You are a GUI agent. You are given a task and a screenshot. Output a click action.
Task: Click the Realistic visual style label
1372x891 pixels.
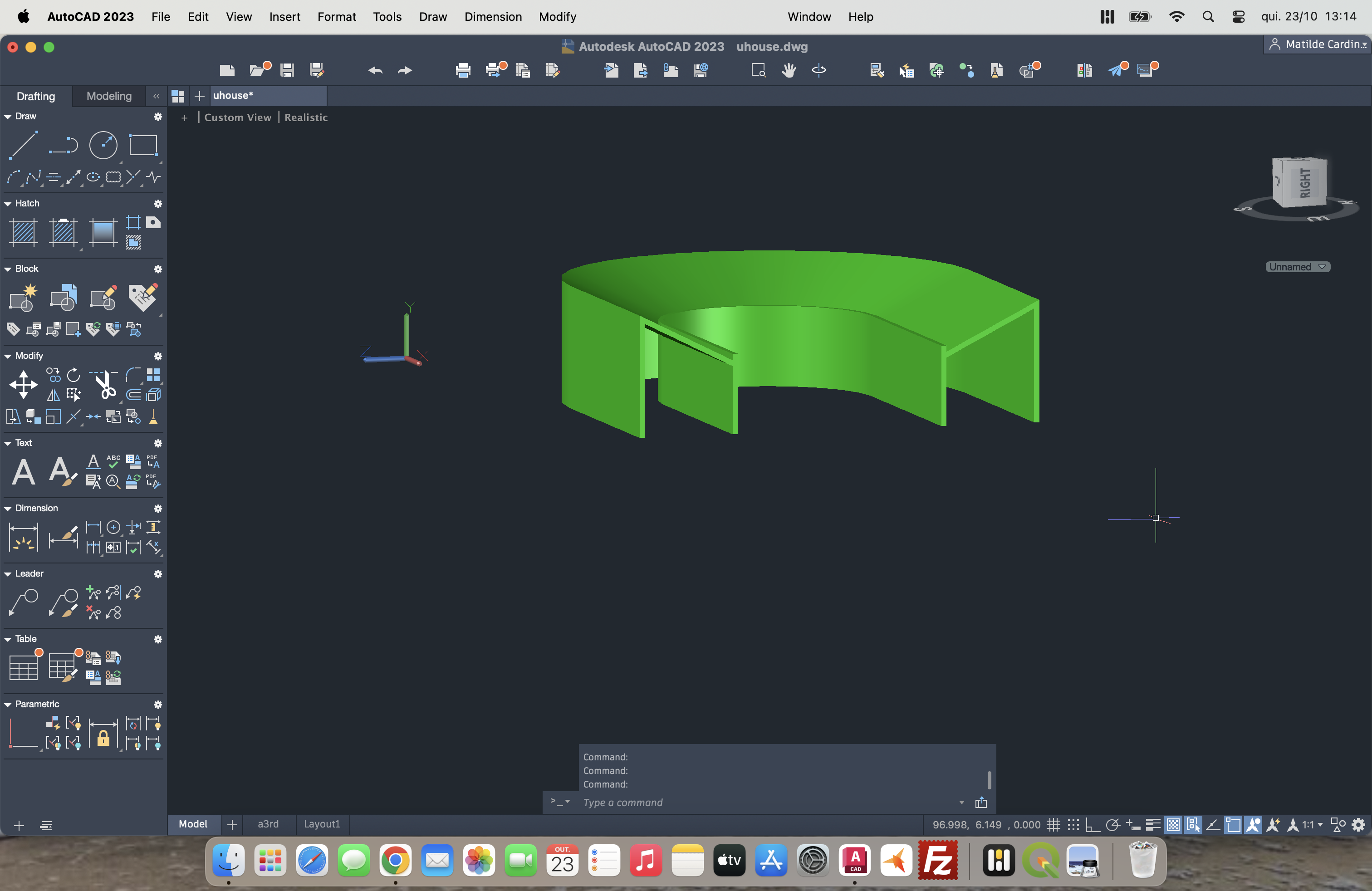[306, 117]
